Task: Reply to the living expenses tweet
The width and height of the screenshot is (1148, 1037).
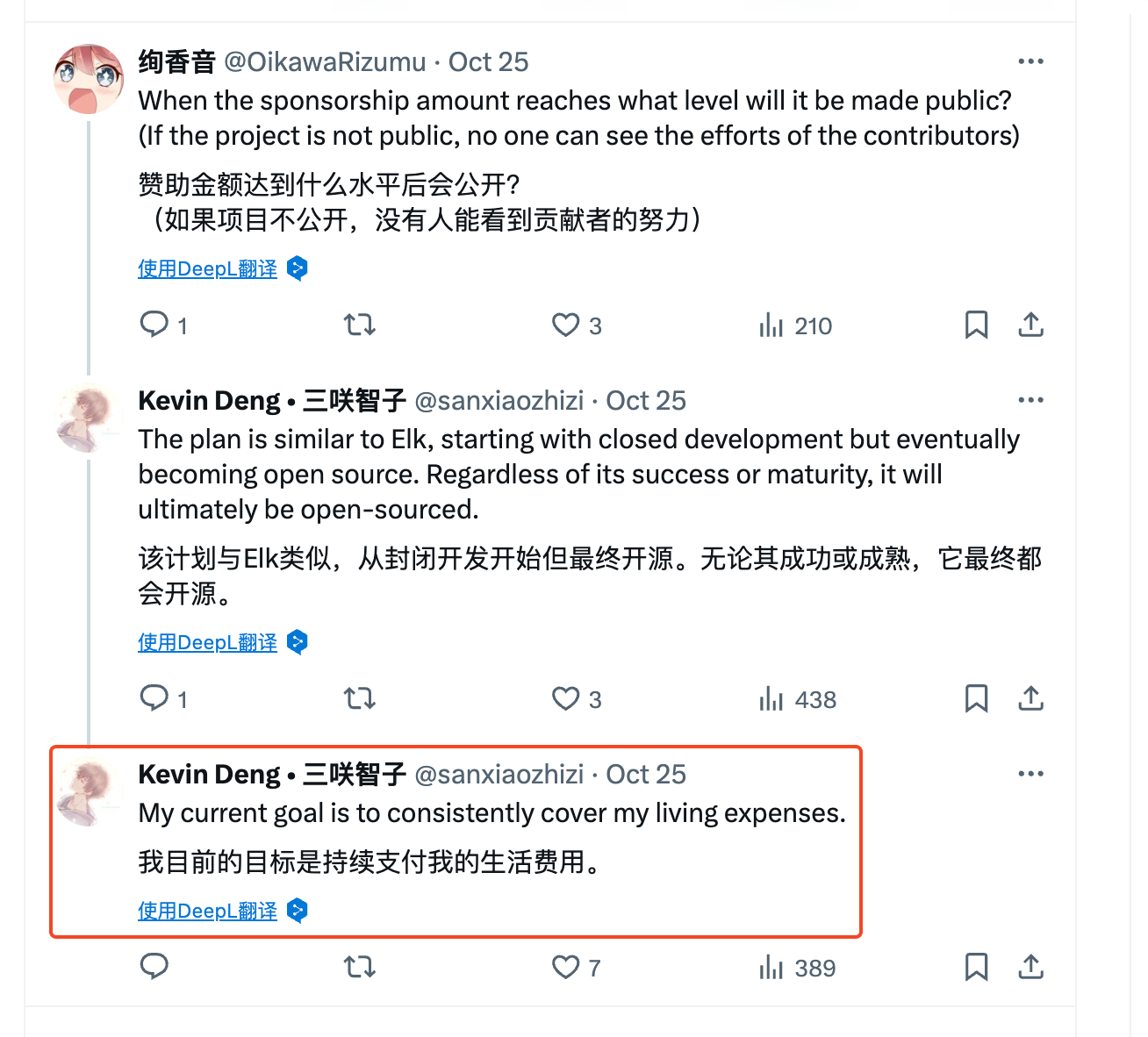Action: [x=154, y=967]
